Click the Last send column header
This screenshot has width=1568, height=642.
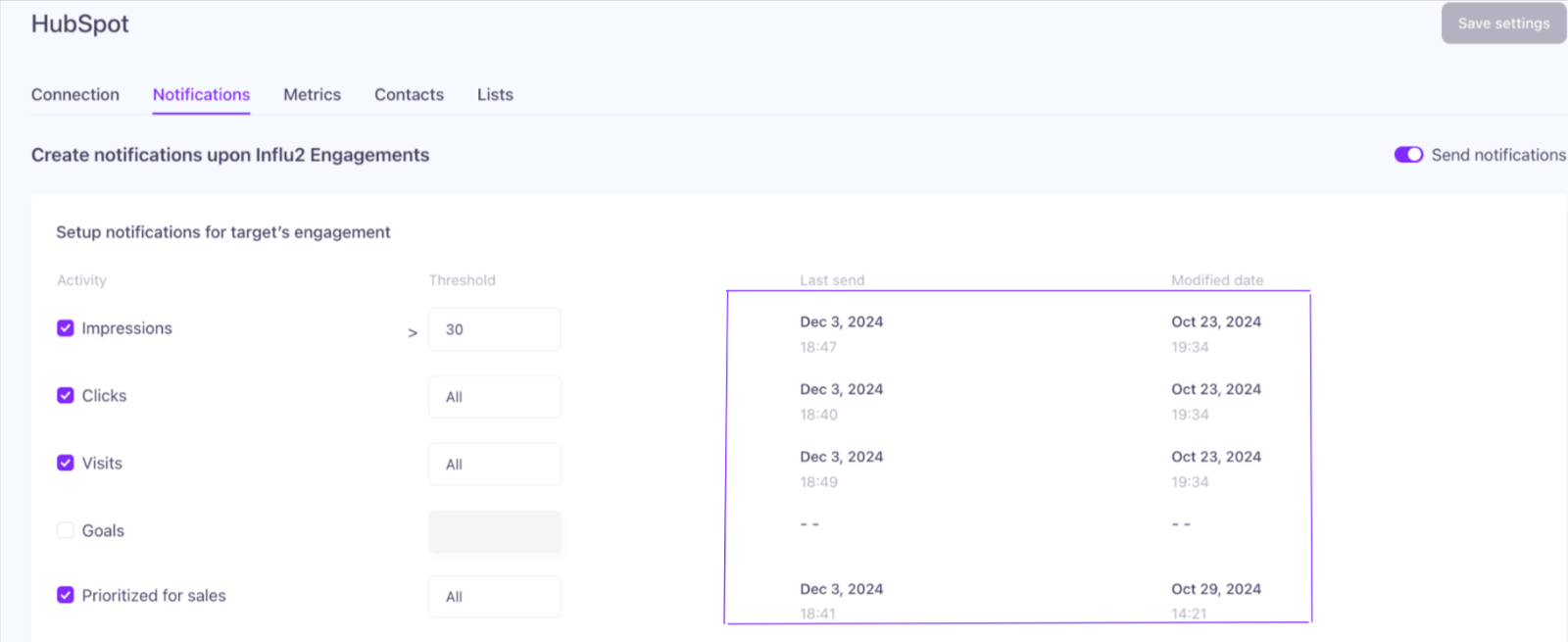[832, 280]
